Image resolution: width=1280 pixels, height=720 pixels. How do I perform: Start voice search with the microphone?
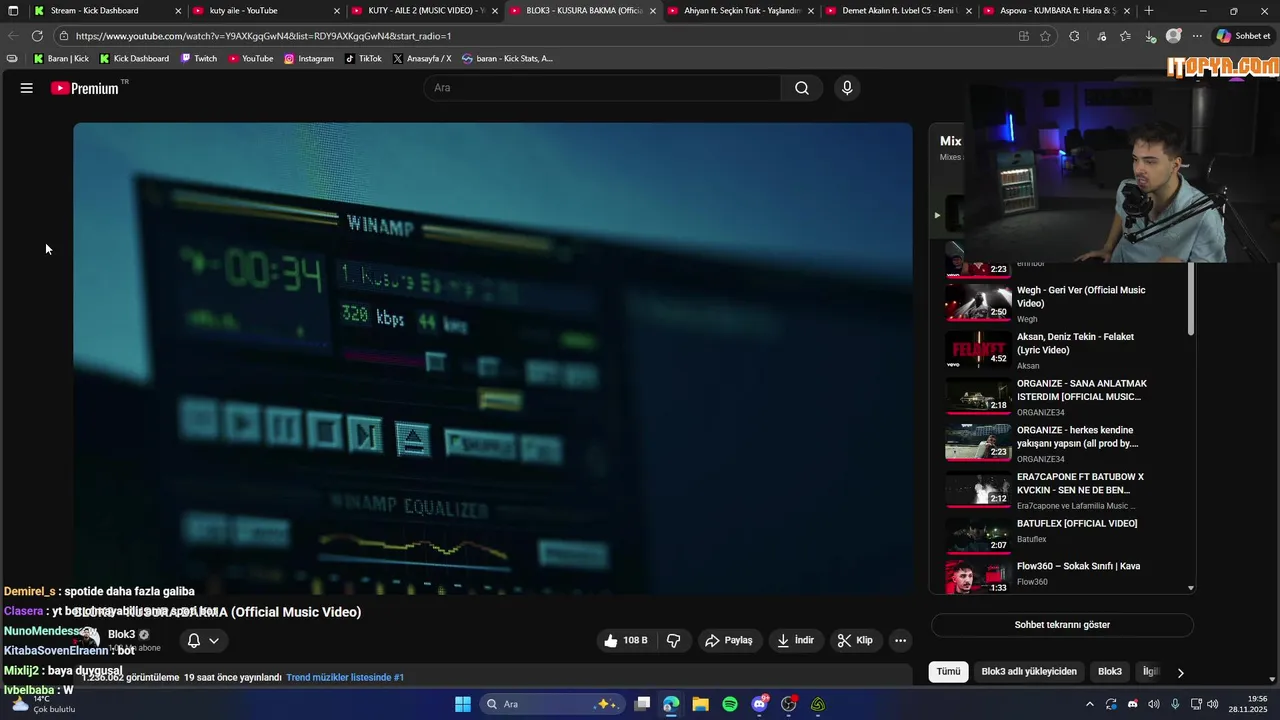click(847, 88)
